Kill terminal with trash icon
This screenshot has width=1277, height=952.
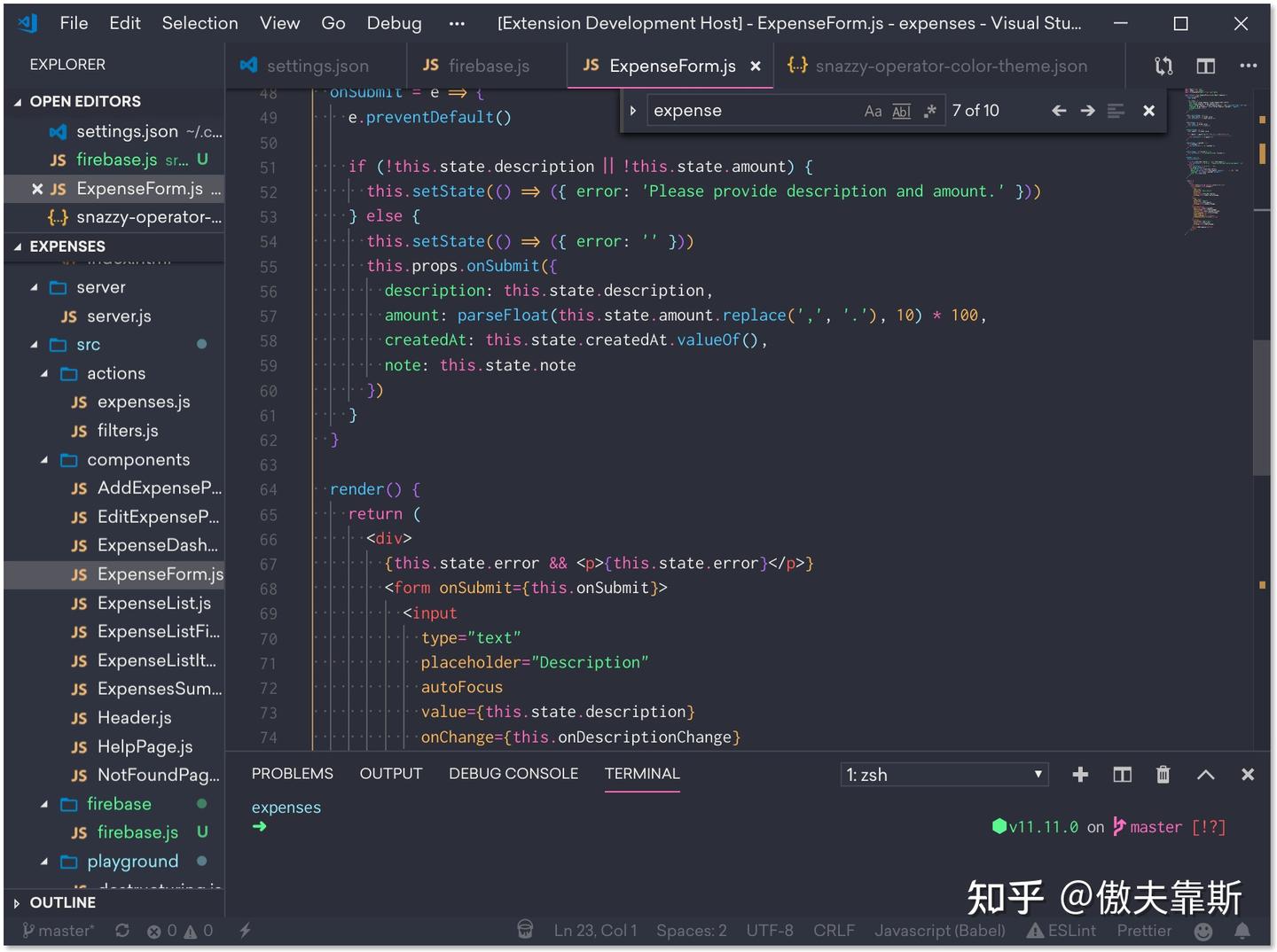(1163, 775)
